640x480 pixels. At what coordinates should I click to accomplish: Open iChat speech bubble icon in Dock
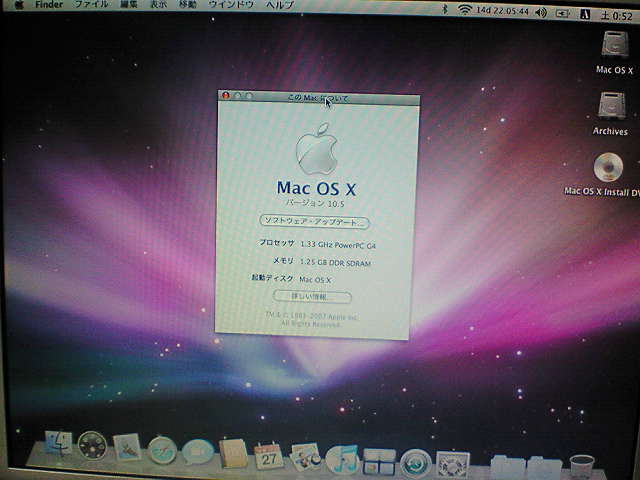pyautogui.click(x=198, y=452)
